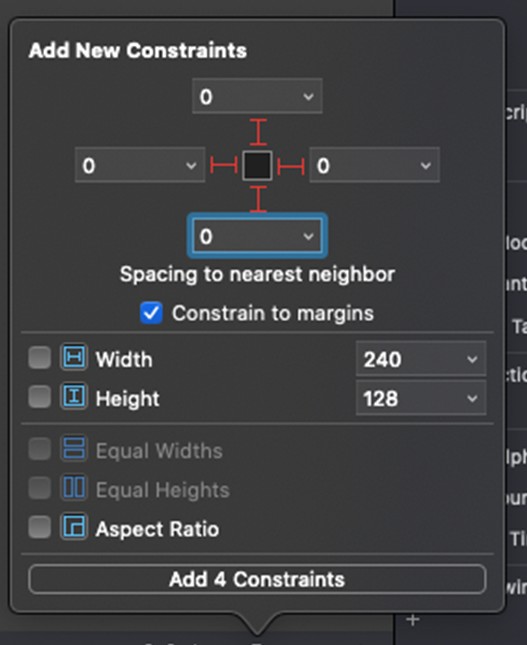527x645 pixels.
Task: Toggle the top red spacing constraint strut
Action: click(258, 132)
